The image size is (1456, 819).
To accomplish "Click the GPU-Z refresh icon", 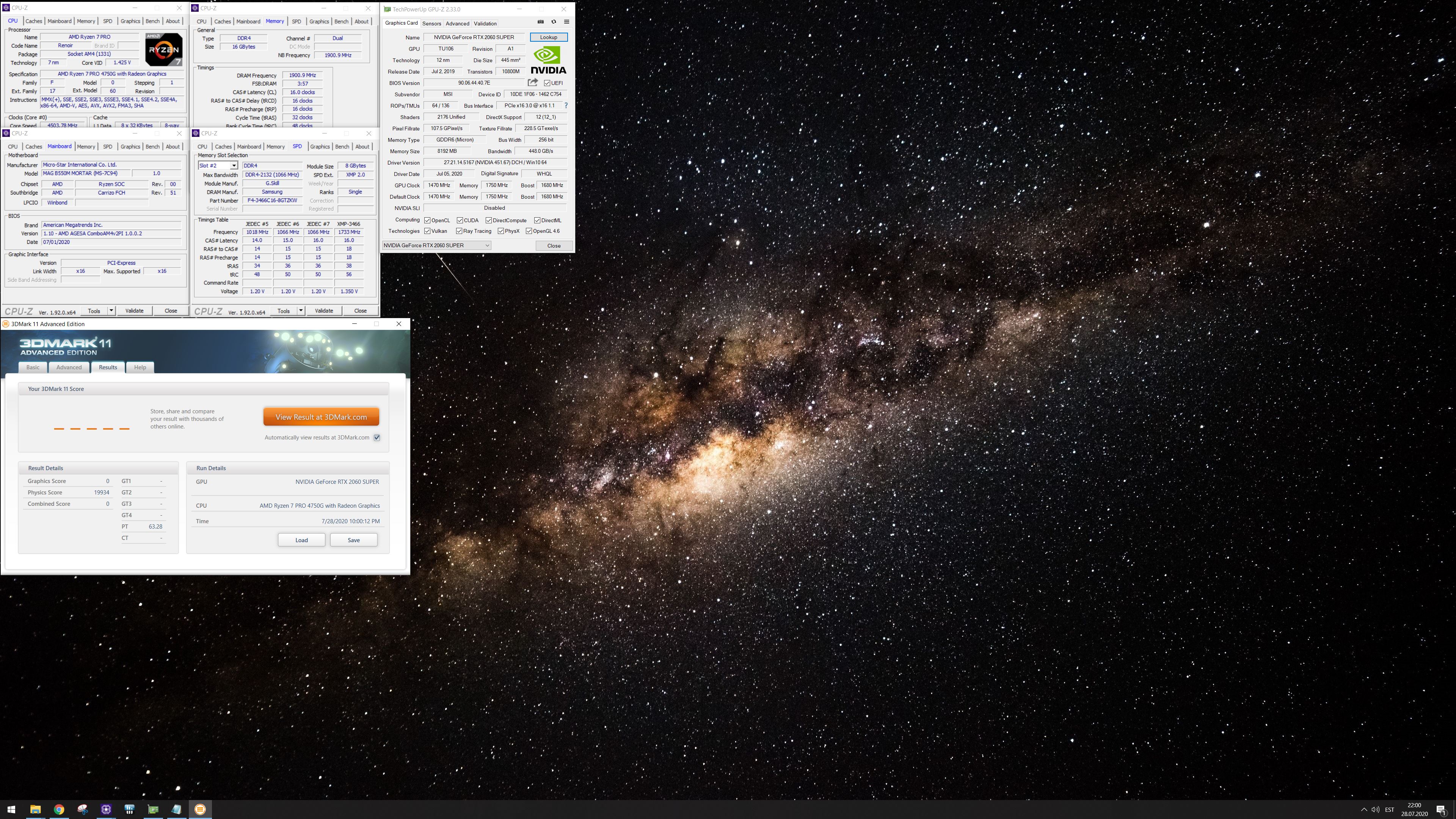I will pos(554,22).
